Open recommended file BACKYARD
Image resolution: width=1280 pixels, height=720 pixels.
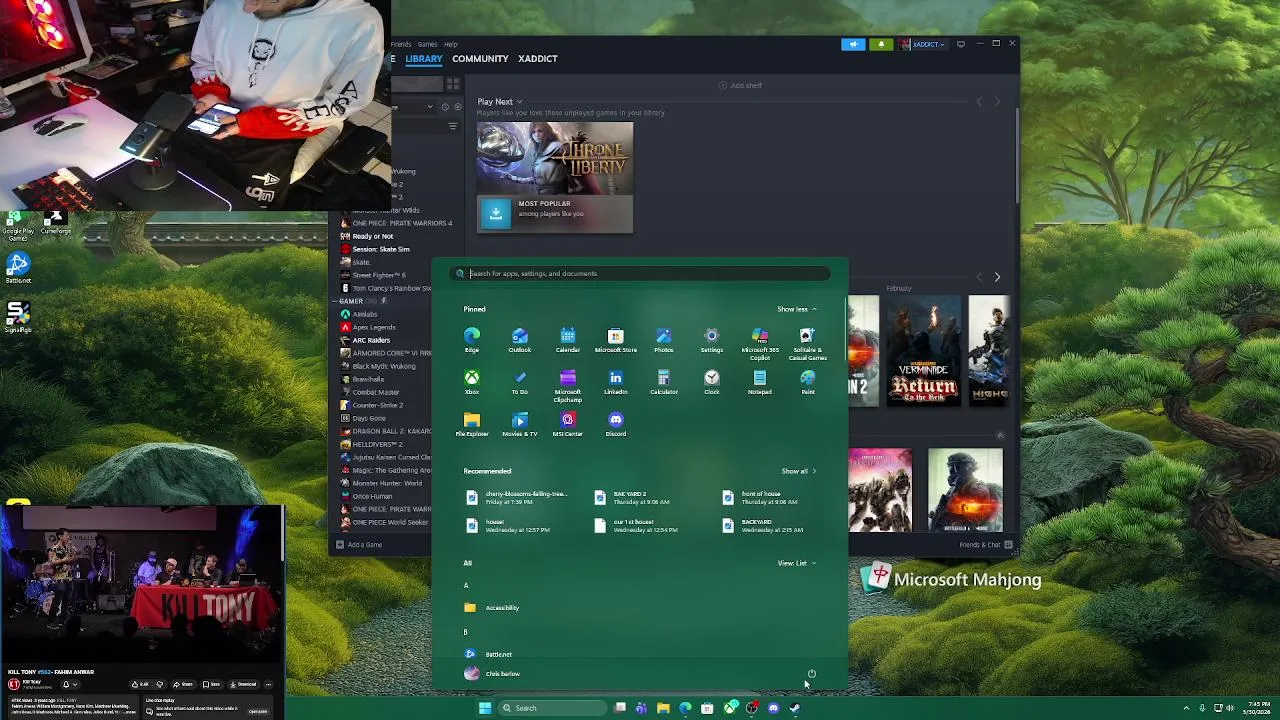pyautogui.click(x=763, y=525)
